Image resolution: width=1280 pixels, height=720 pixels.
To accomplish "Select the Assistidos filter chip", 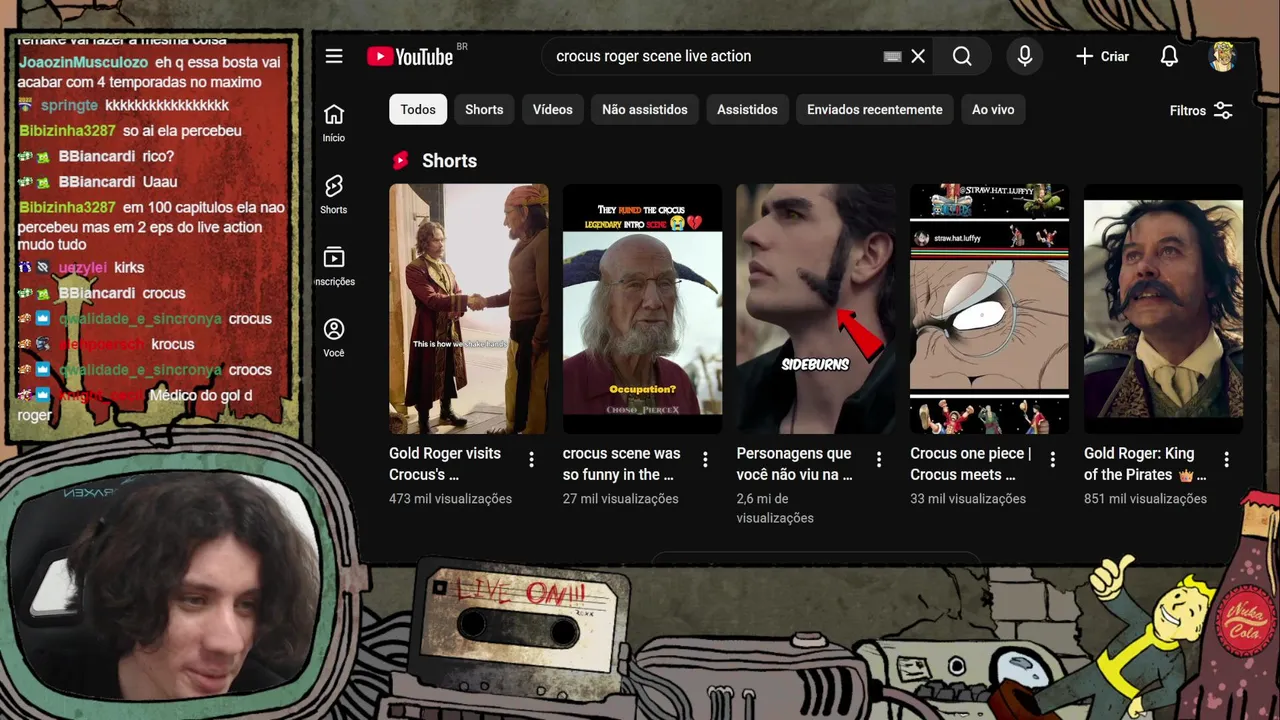I will click(x=747, y=110).
